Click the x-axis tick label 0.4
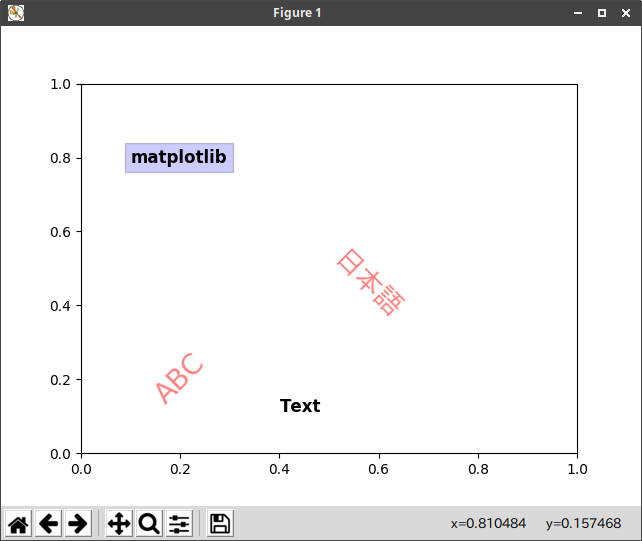This screenshot has width=642, height=541. coord(280,469)
